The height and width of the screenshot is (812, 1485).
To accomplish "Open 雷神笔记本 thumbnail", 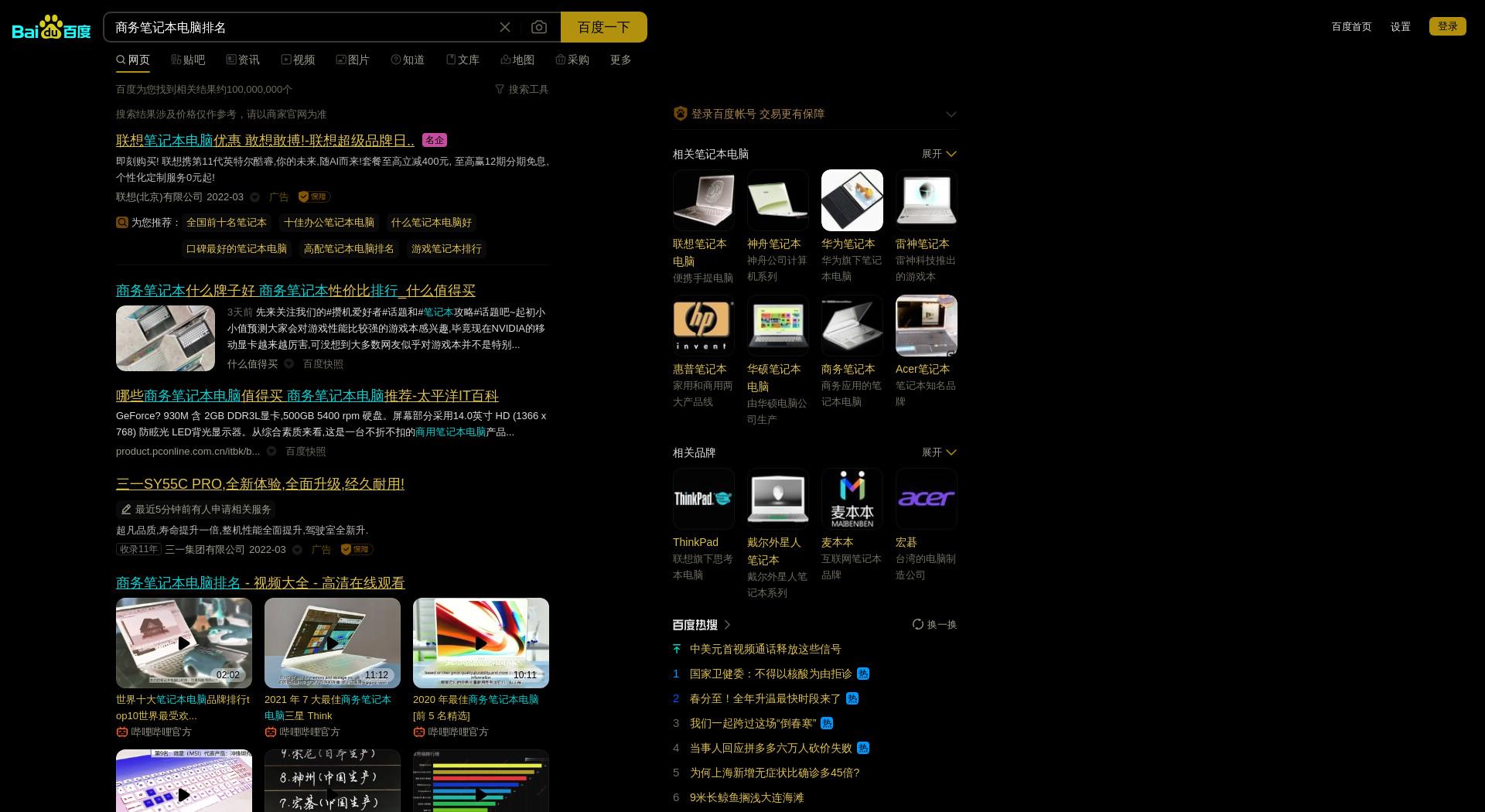I will pyautogui.click(x=927, y=200).
